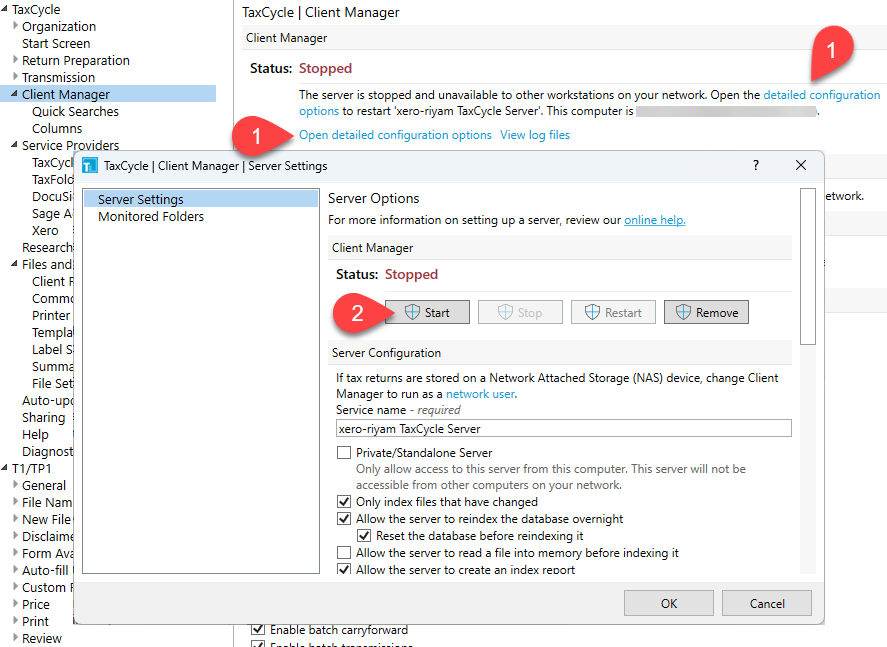Select Start Screen in options tree
Screen dimensions: 887x647
(x=56, y=44)
